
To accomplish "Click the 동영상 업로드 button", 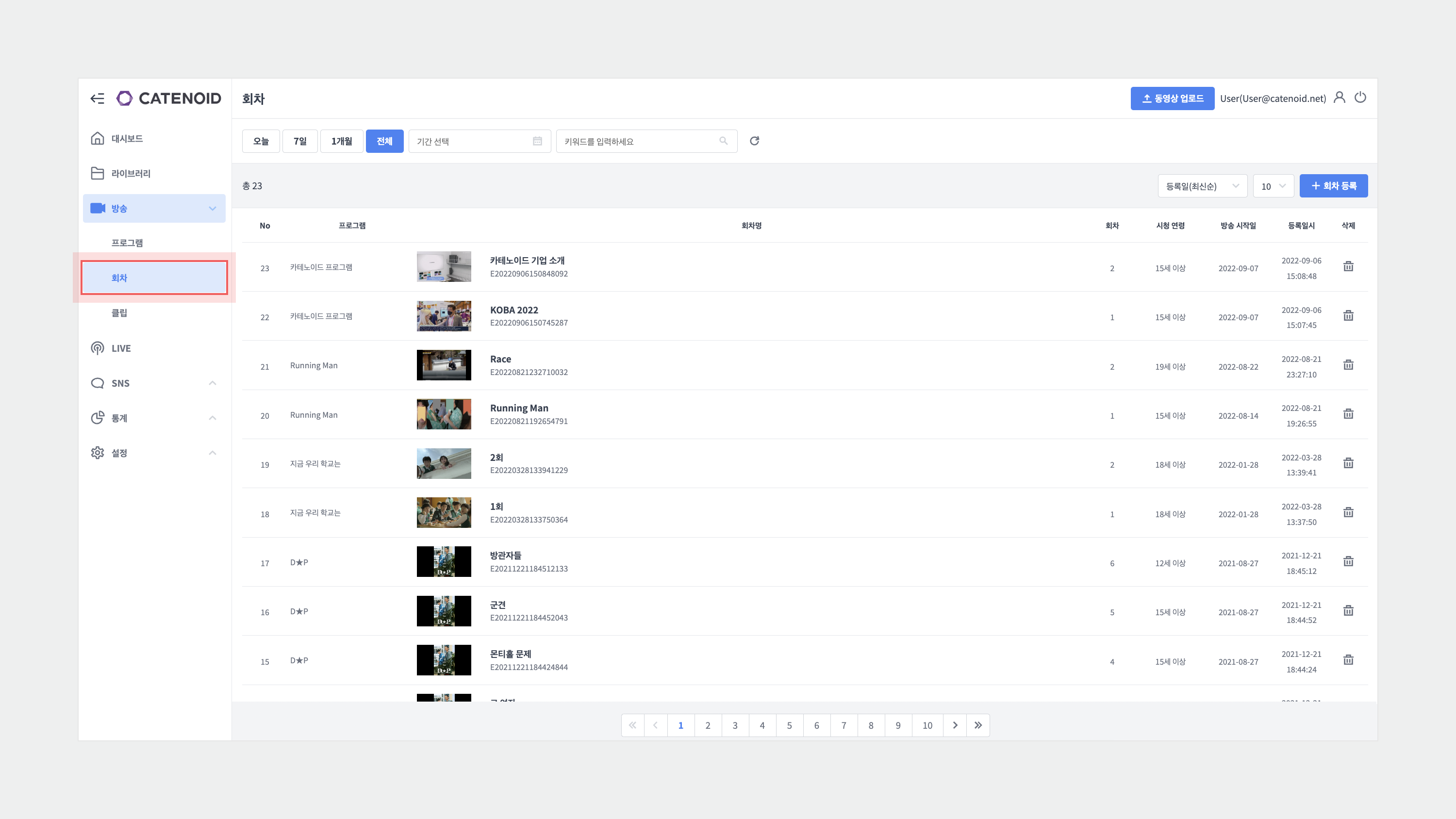I will 1172,98.
